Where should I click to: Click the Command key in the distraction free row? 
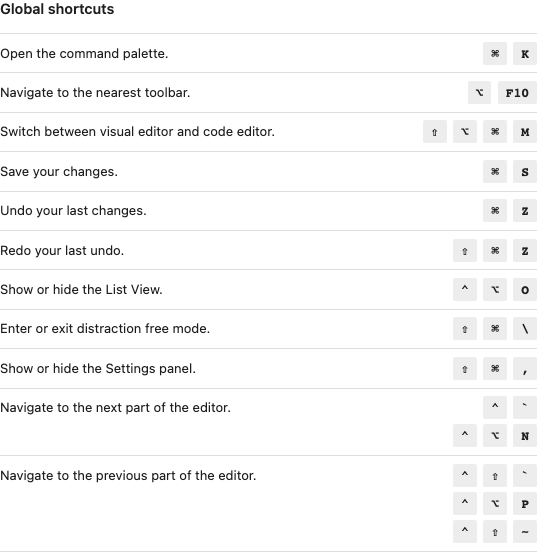click(x=495, y=328)
